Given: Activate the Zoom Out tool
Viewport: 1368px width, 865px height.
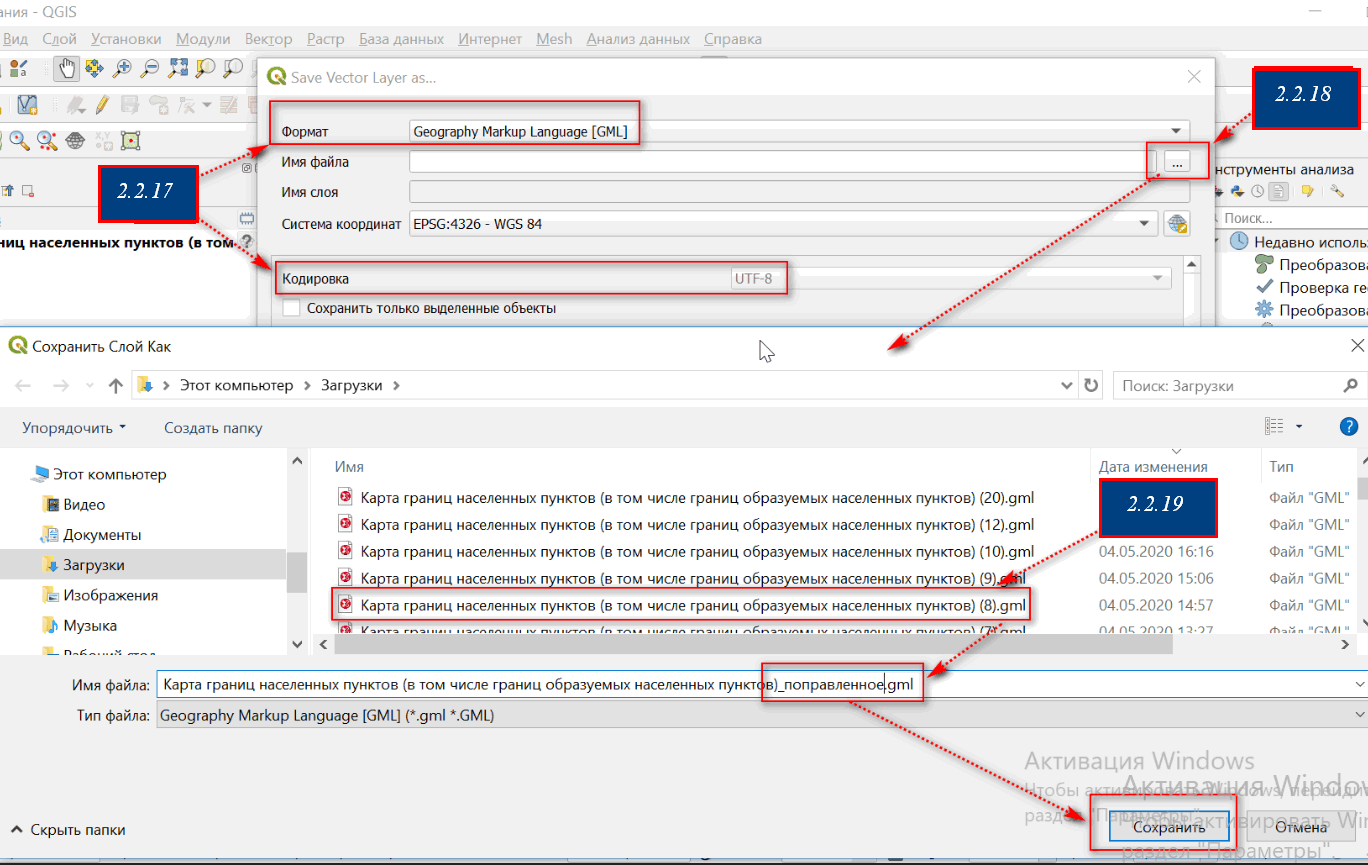Looking at the screenshot, I should click(150, 68).
